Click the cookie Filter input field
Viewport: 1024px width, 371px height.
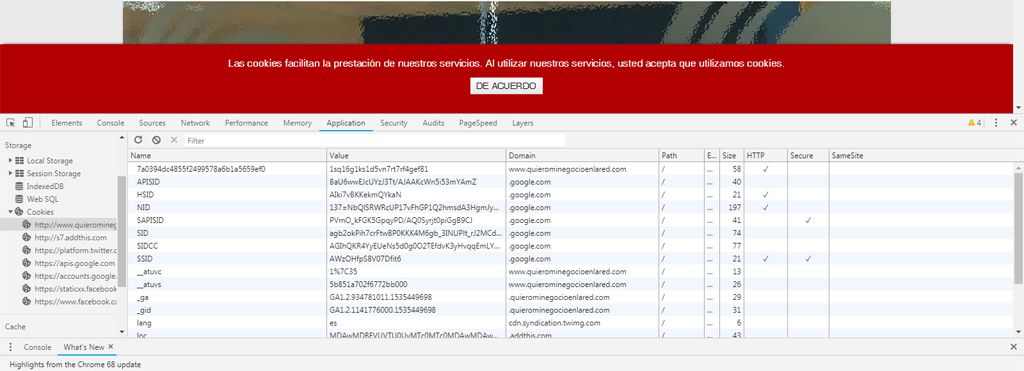point(375,140)
